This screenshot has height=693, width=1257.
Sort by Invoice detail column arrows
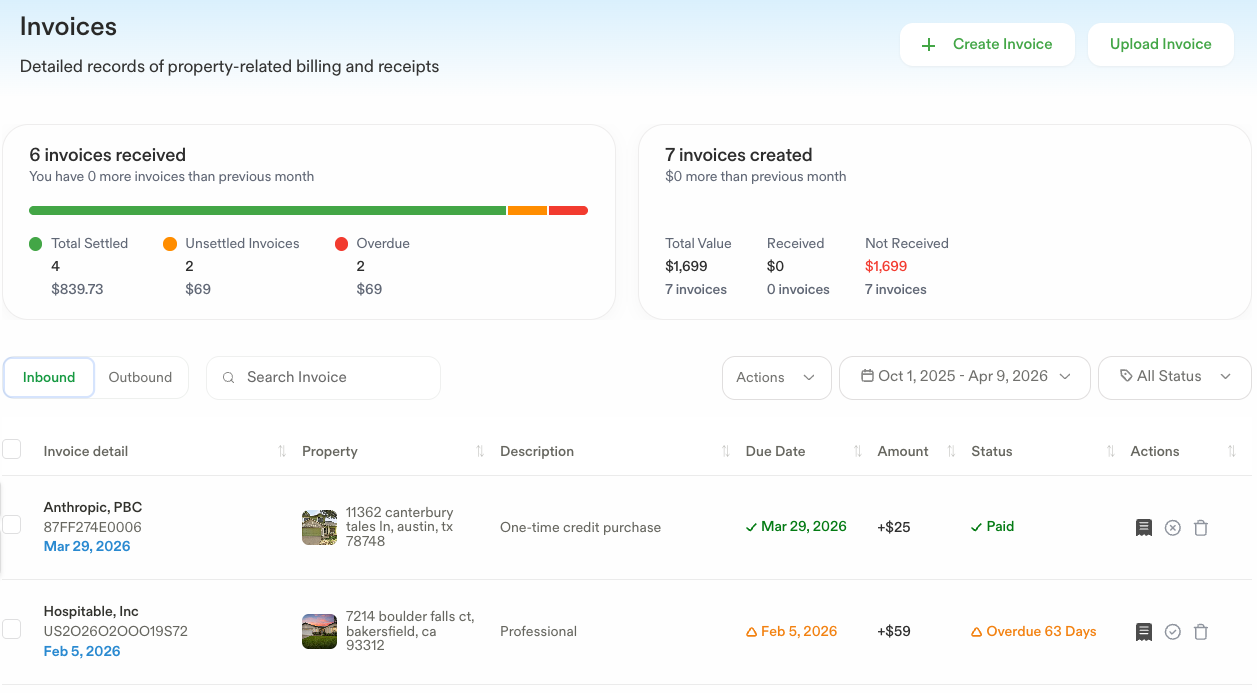[x=282, y=452]
